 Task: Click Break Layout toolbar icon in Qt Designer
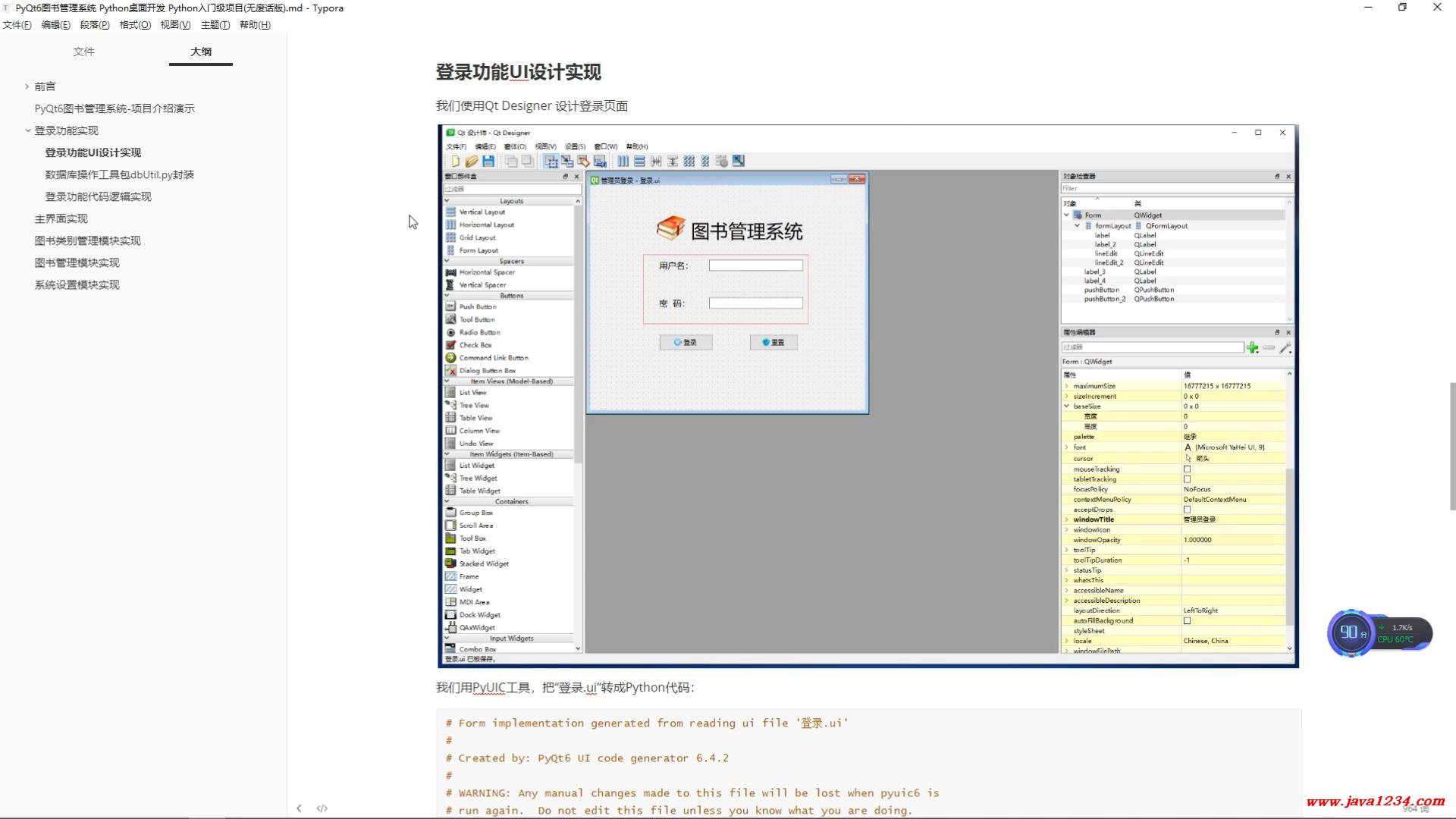click(x=722, y=161)
